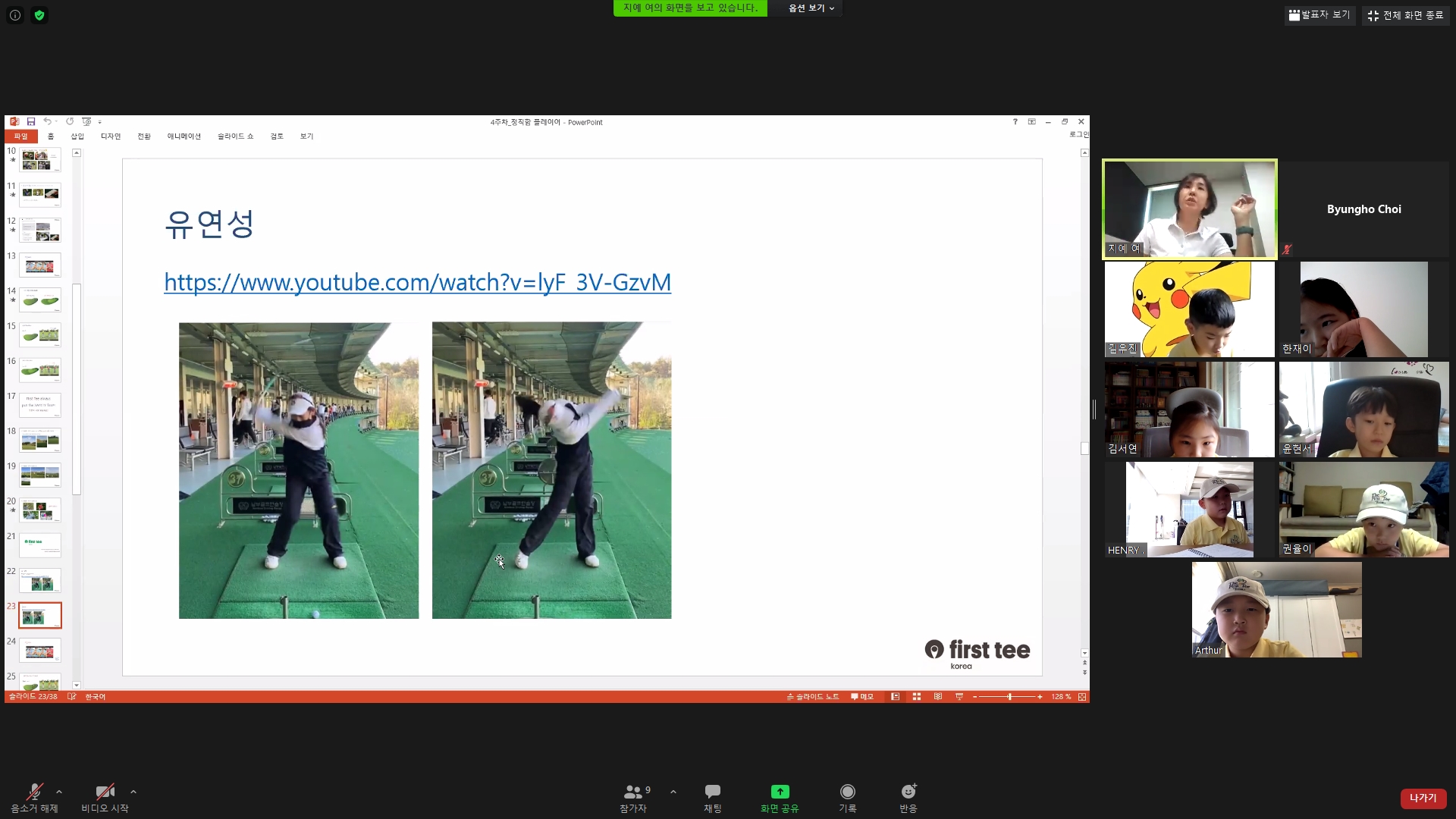The height and width of the screenshot is (819, 1456).
Task: Select slide 18 thumbnail
Action: click(x=40, y=440)
